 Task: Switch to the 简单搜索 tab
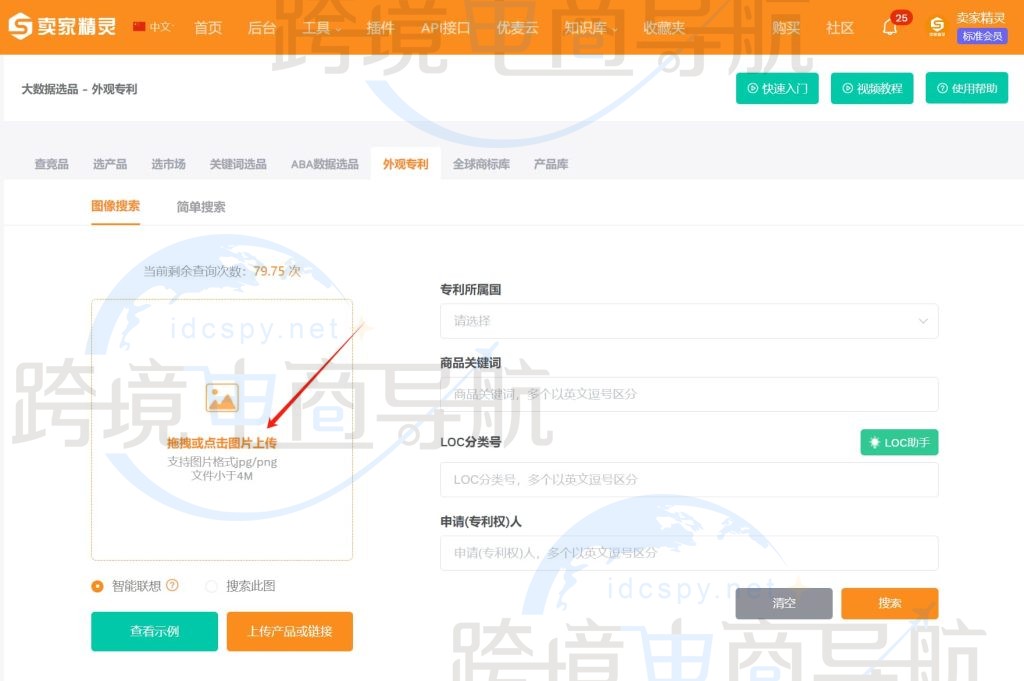click(x=202, y=207)
